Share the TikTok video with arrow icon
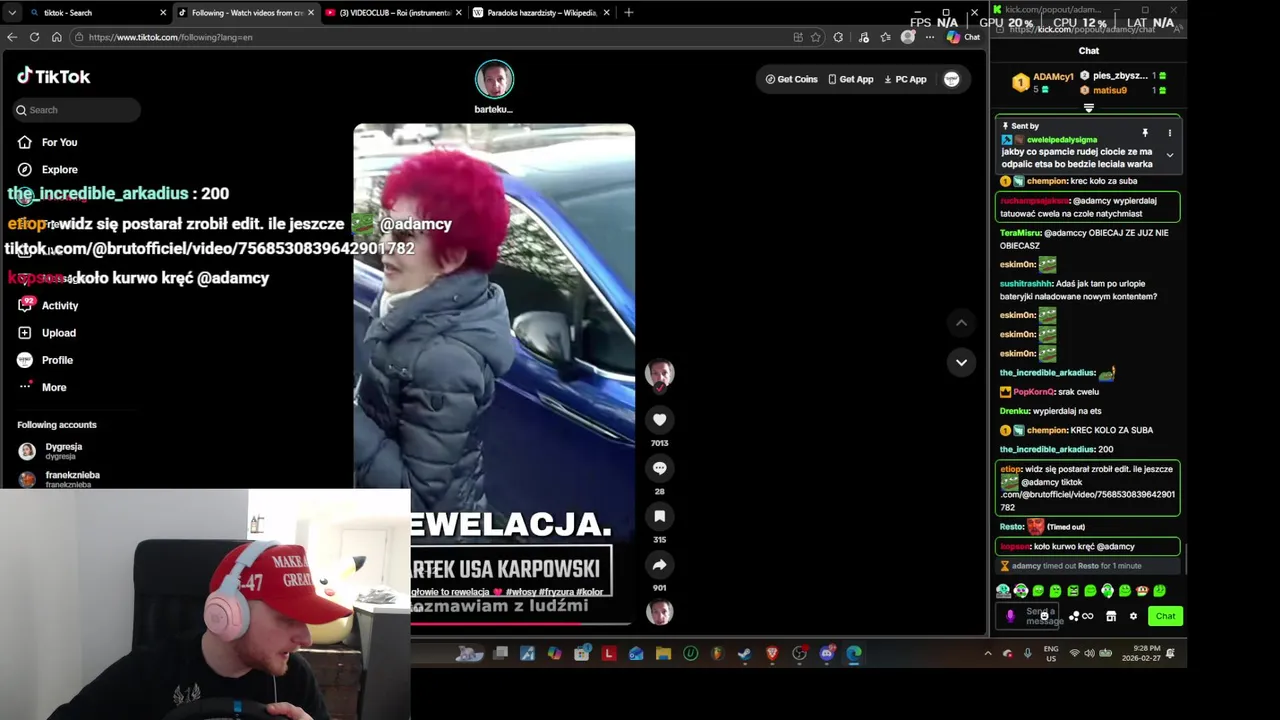Image resolution: width=1280 pixels, height=720 pixels. tap(659, 565)
